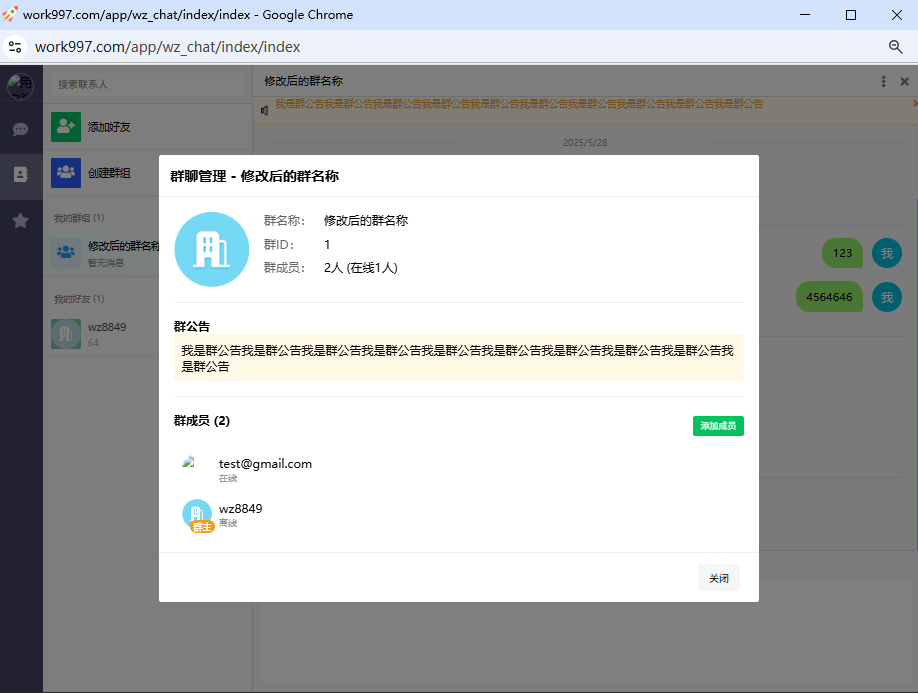This screenshot has height=693, width=918.
Task: Click the user avatar in sidebar
Action: tap(20, 85)
